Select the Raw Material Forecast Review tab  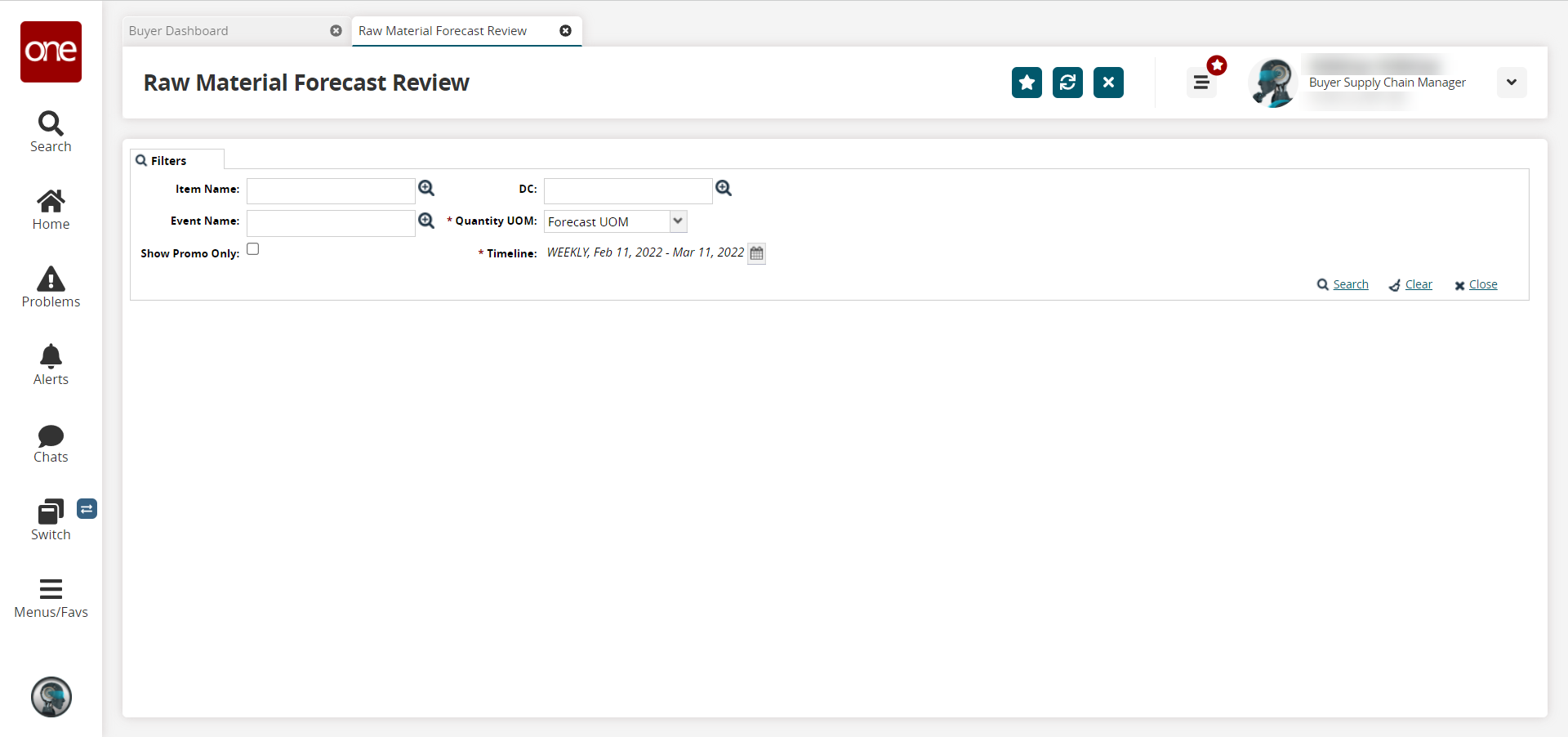pyautogui.click(x=443, y=31)
